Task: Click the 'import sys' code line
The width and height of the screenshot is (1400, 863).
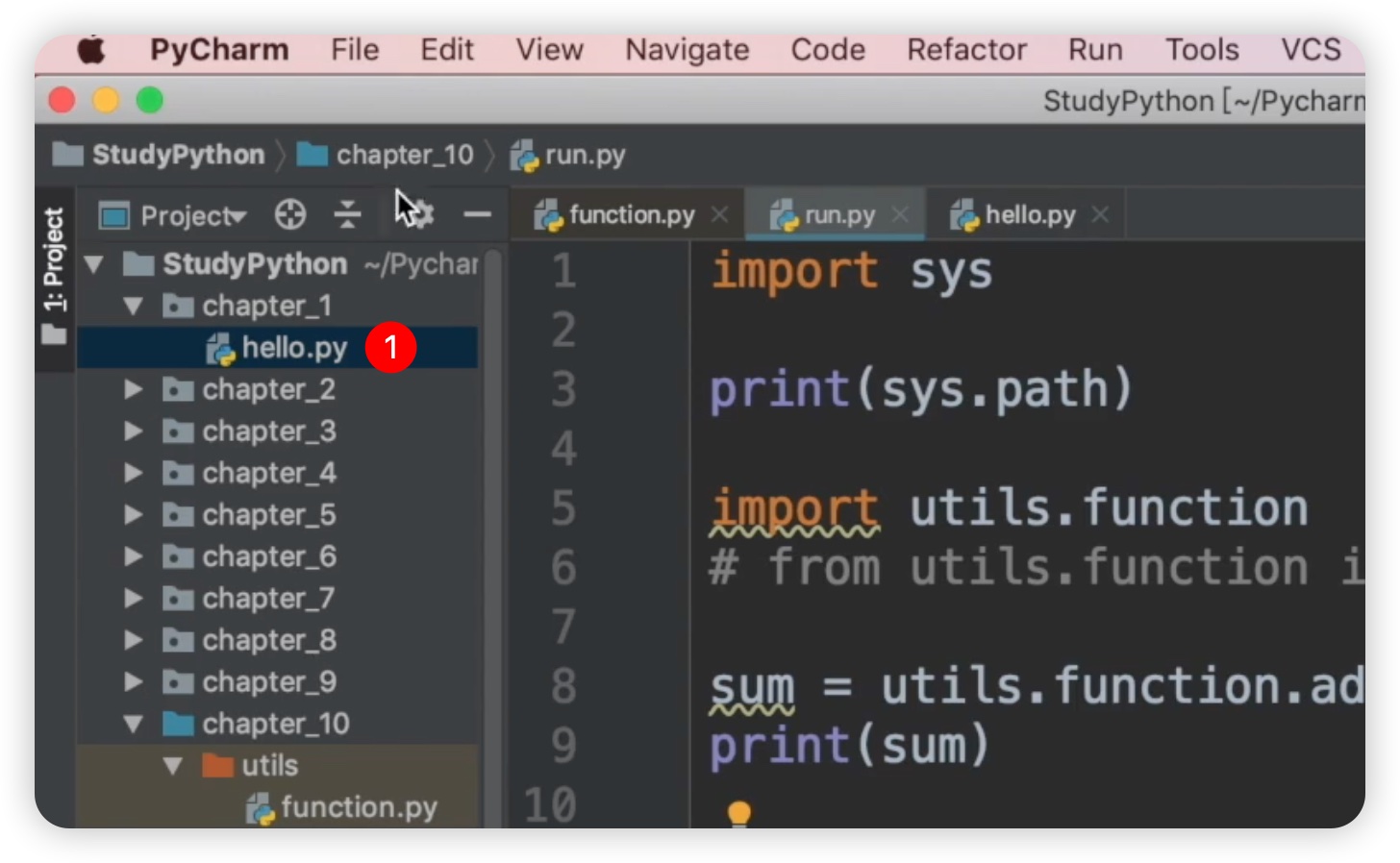Action: pyautogui.click(x=851, y=272)
